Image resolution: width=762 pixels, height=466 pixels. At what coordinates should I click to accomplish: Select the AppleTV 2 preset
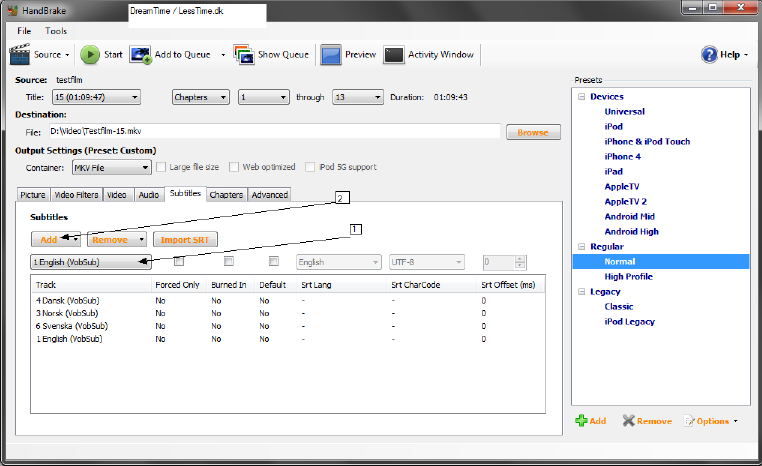625,202
